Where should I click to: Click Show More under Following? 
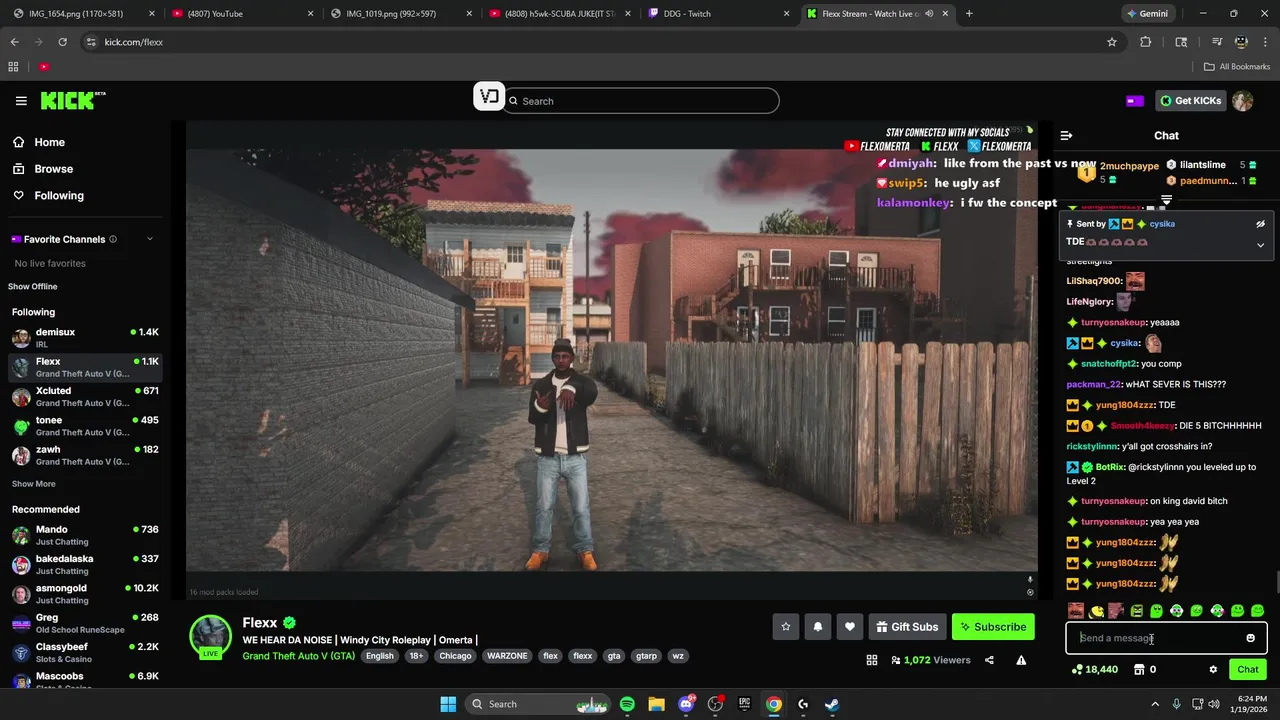(x=33, y=484)
